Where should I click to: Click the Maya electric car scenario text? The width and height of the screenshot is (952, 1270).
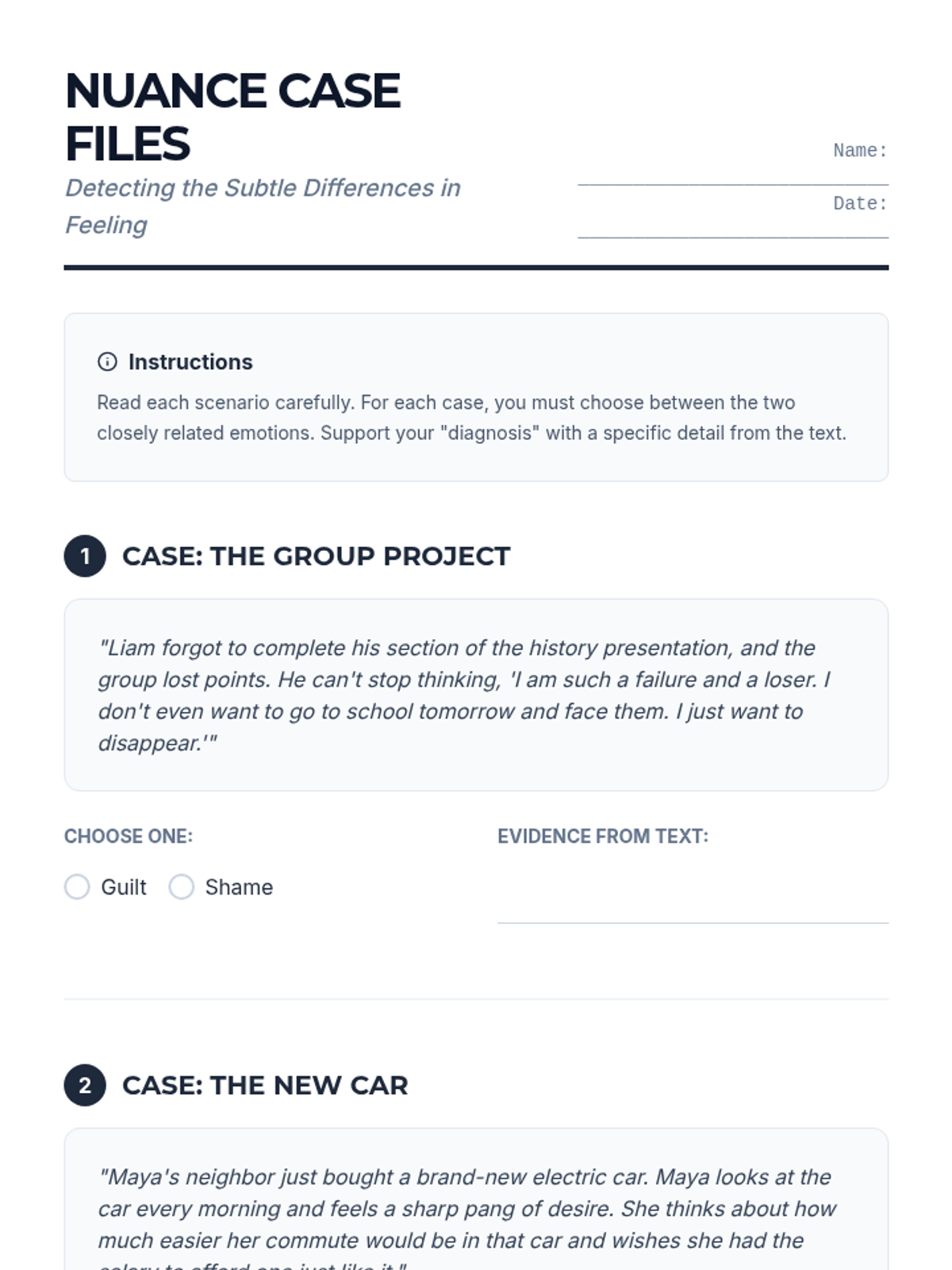click(466, 1208)
